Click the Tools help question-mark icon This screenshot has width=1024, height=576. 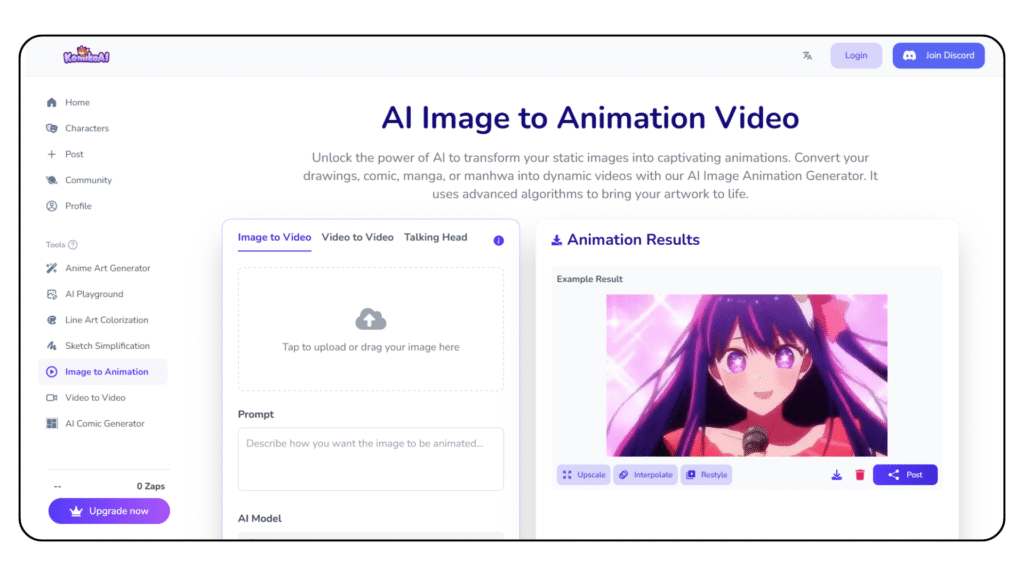(x=73, y=245)
